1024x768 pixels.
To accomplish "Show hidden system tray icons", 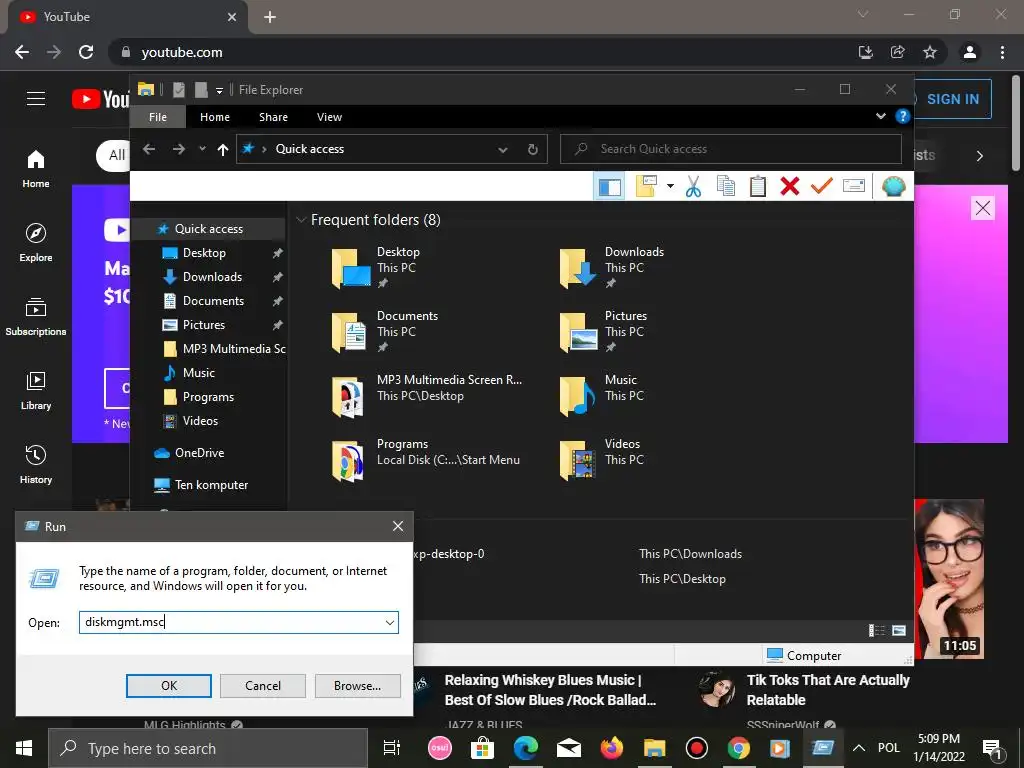I will [x=859, y=748].
